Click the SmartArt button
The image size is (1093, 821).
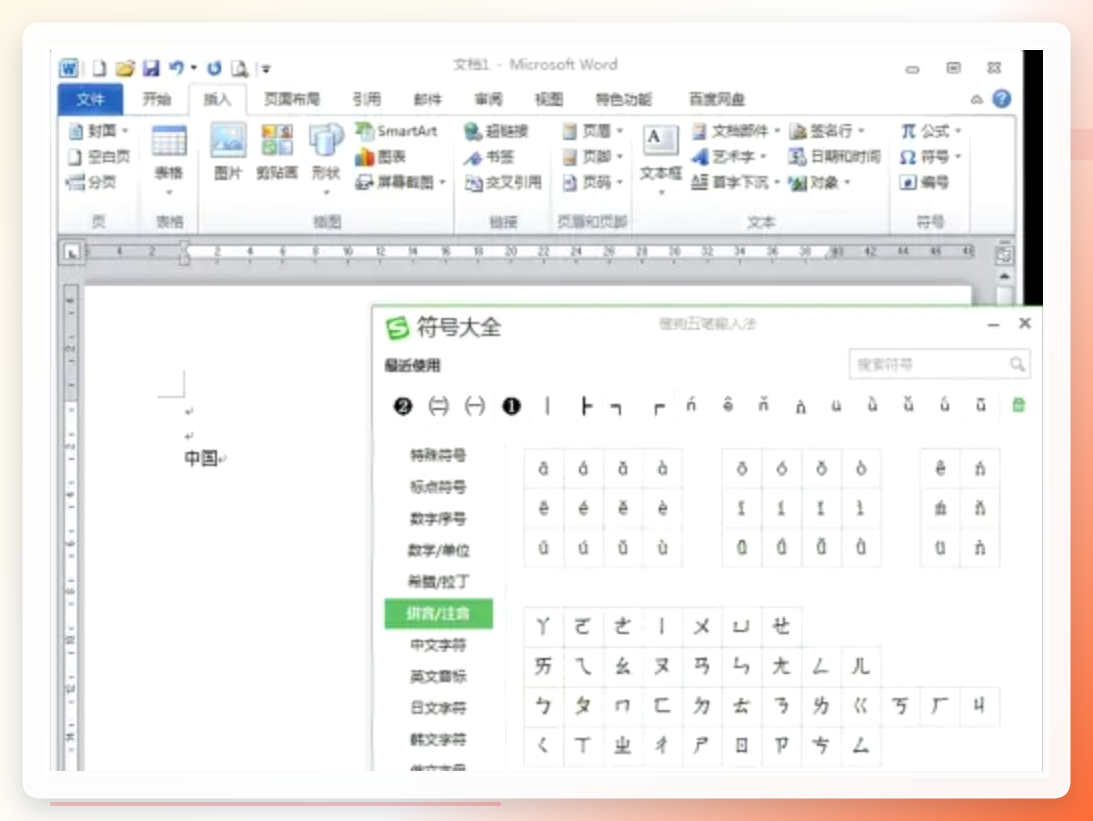point(397,130)
